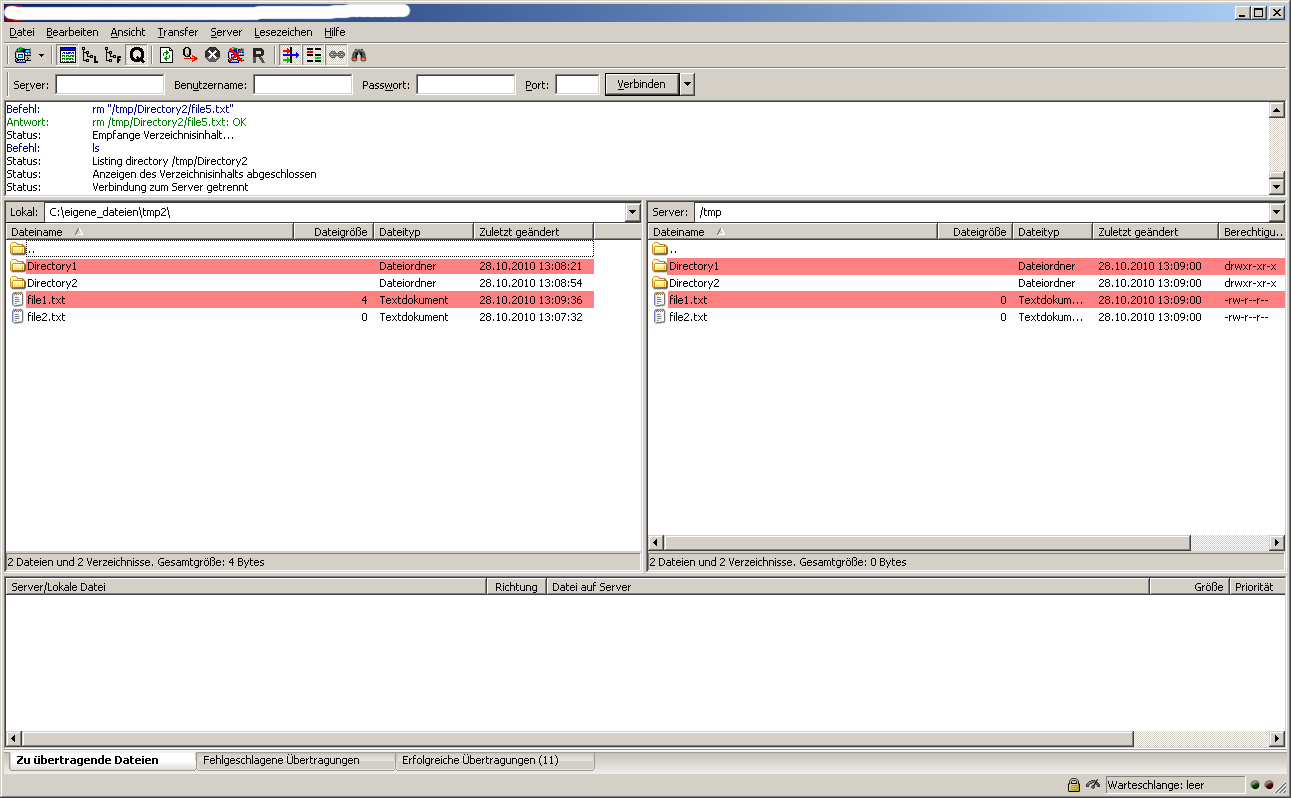Open the Site Manager icon

coord(23,55)
